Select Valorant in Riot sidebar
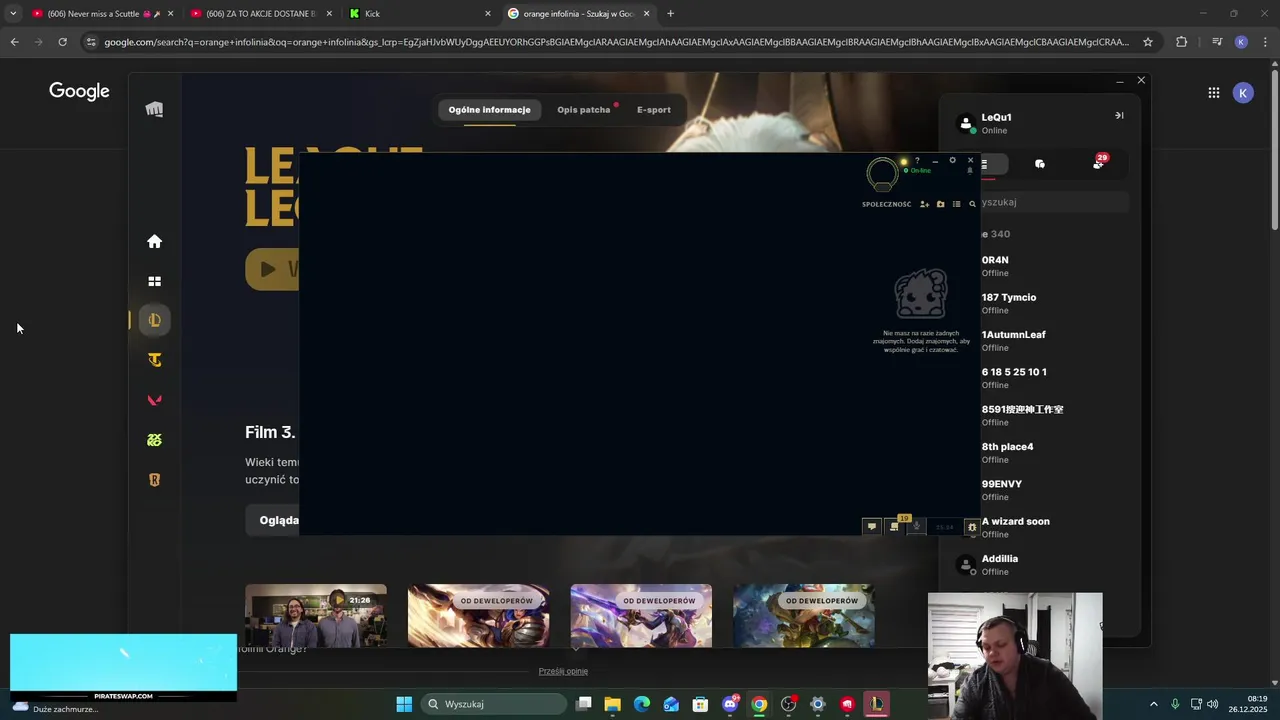 pos(154,400)
